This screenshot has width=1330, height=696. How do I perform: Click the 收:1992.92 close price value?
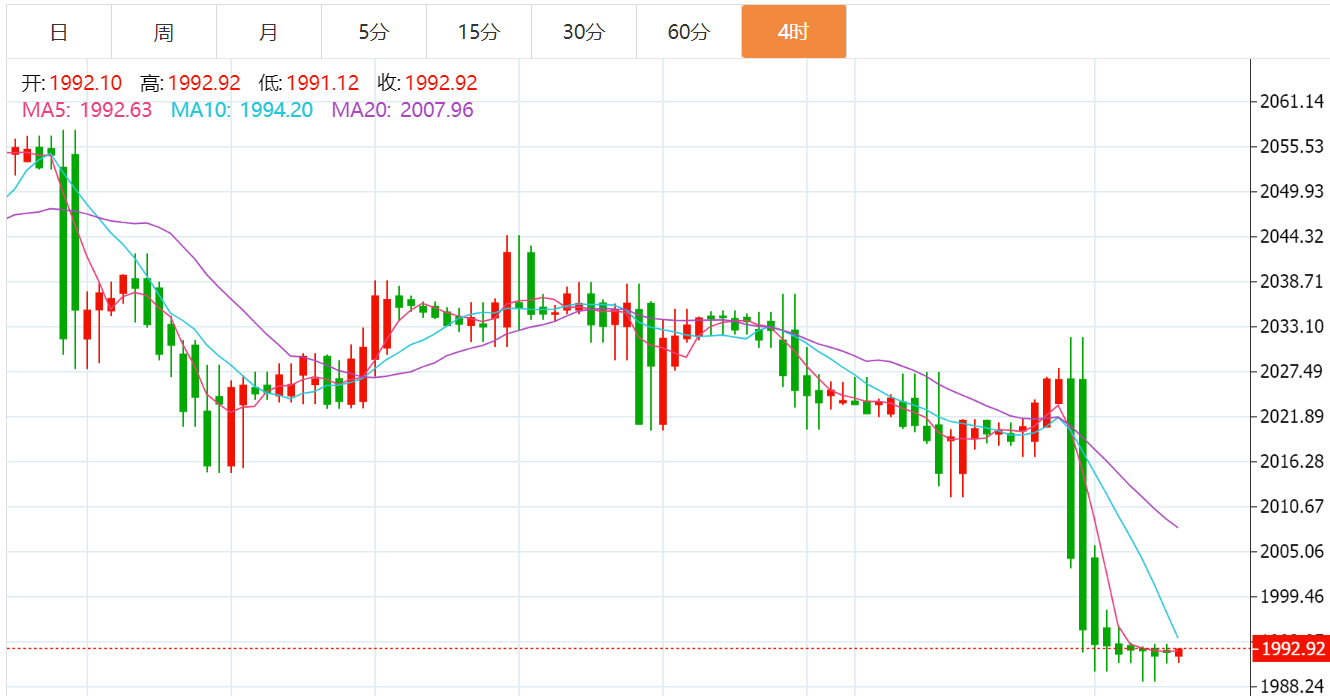[x=427, y=84]
